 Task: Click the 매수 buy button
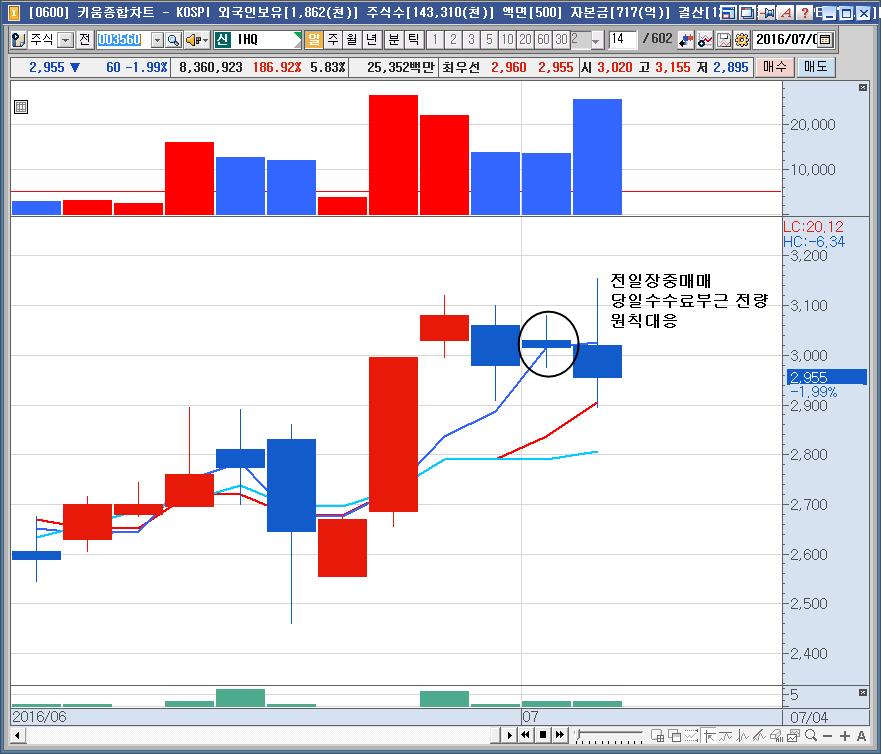[775, 67]
